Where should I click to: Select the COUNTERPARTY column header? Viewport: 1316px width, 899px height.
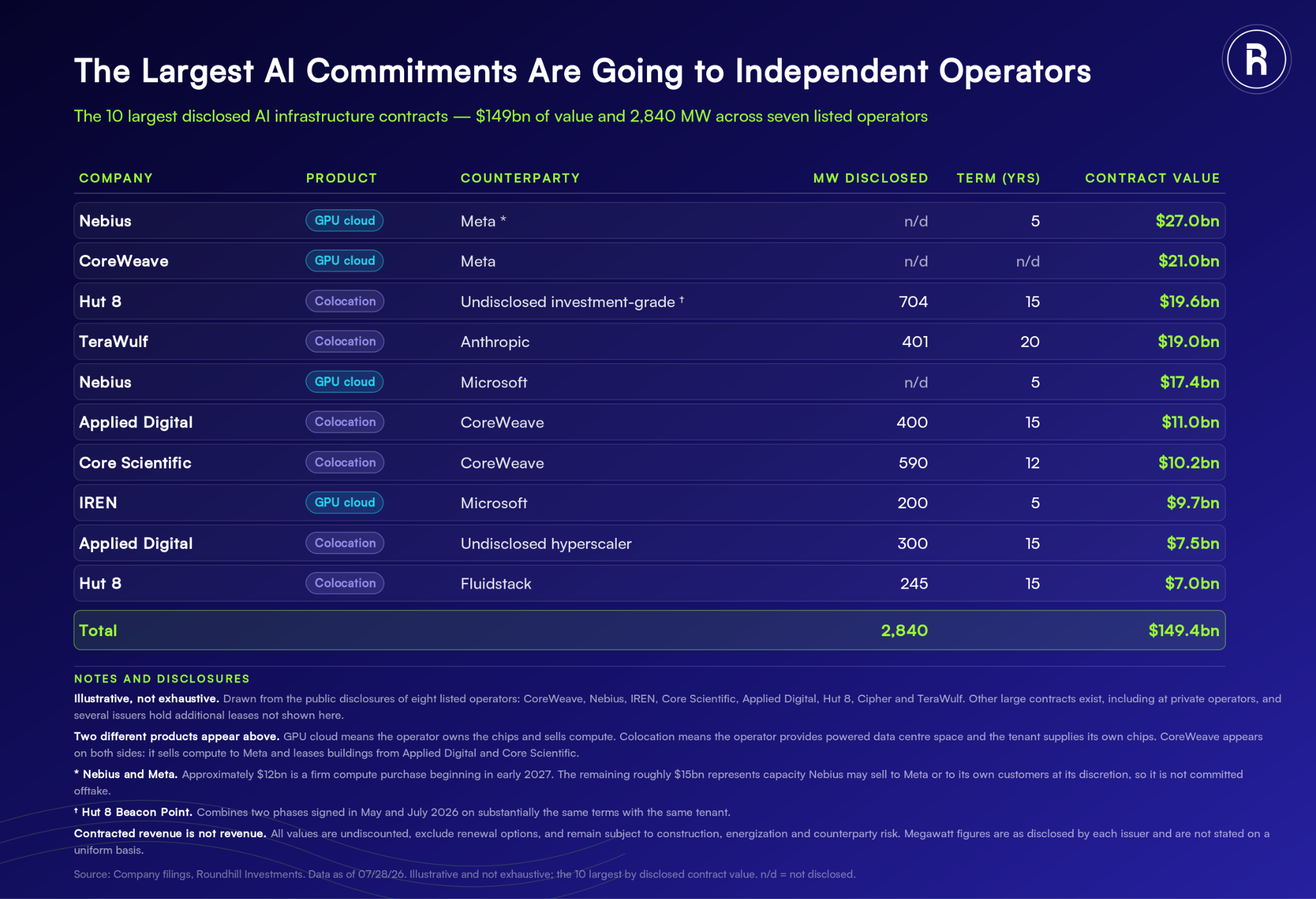(520, 178)
